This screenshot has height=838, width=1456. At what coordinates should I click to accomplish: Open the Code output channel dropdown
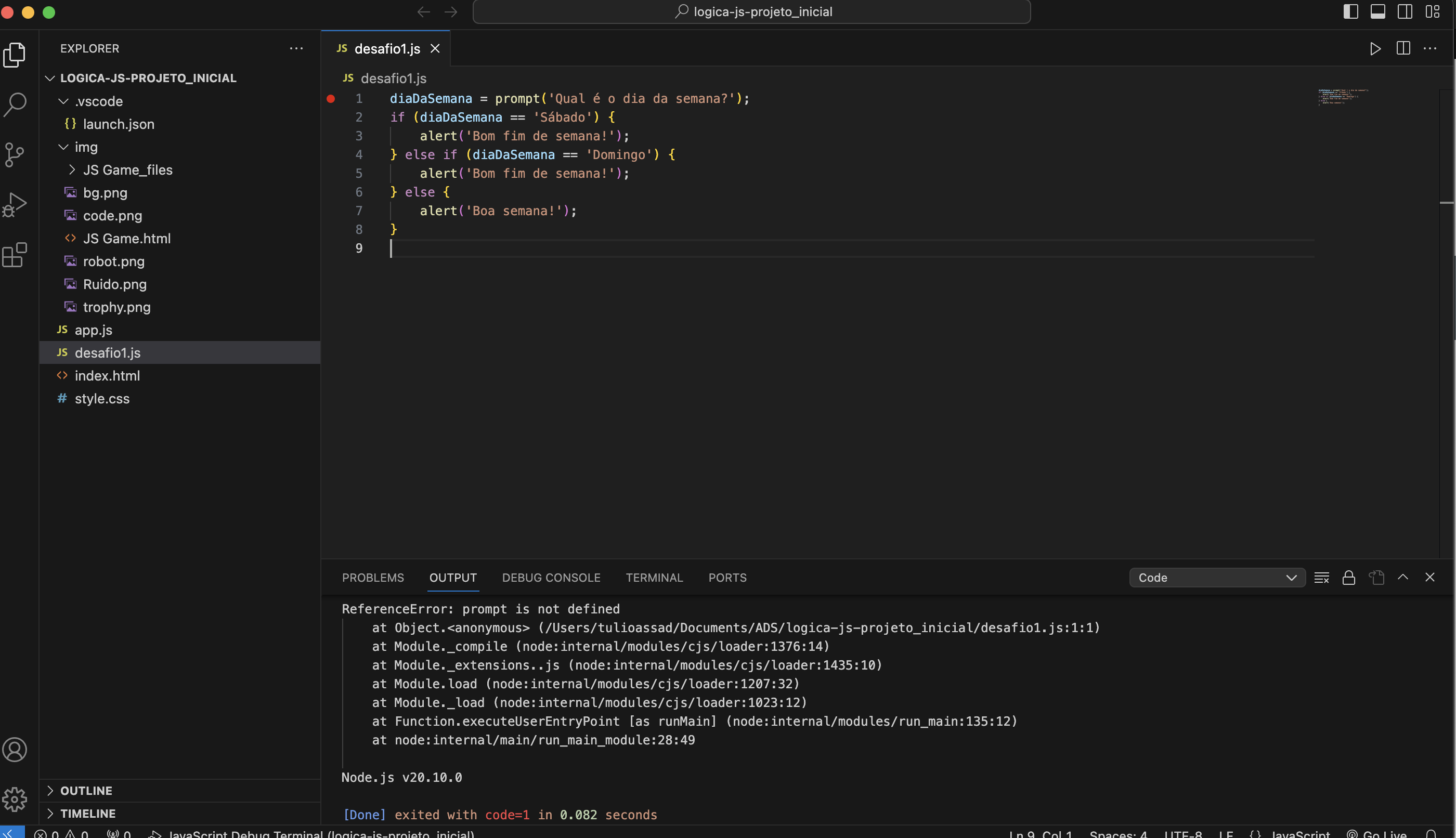(x=1217, y=577)
